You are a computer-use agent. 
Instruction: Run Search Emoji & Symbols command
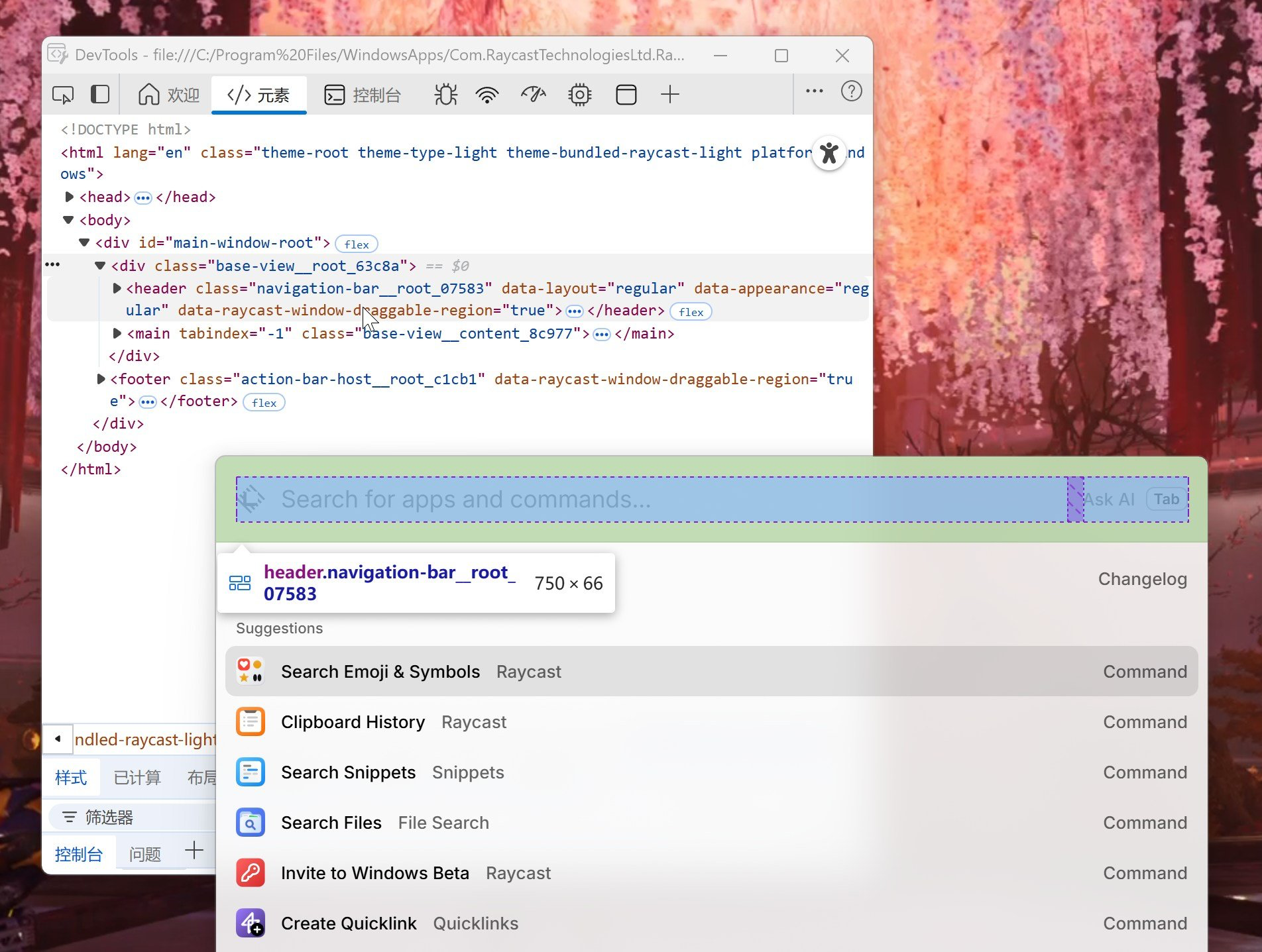pos(711,671)
